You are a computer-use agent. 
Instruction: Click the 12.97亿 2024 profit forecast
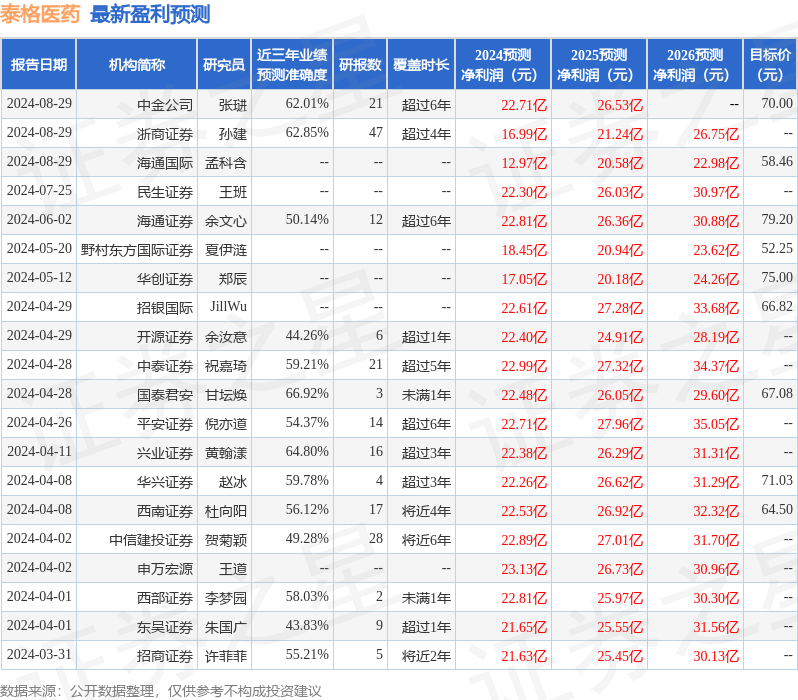point(524,163)
